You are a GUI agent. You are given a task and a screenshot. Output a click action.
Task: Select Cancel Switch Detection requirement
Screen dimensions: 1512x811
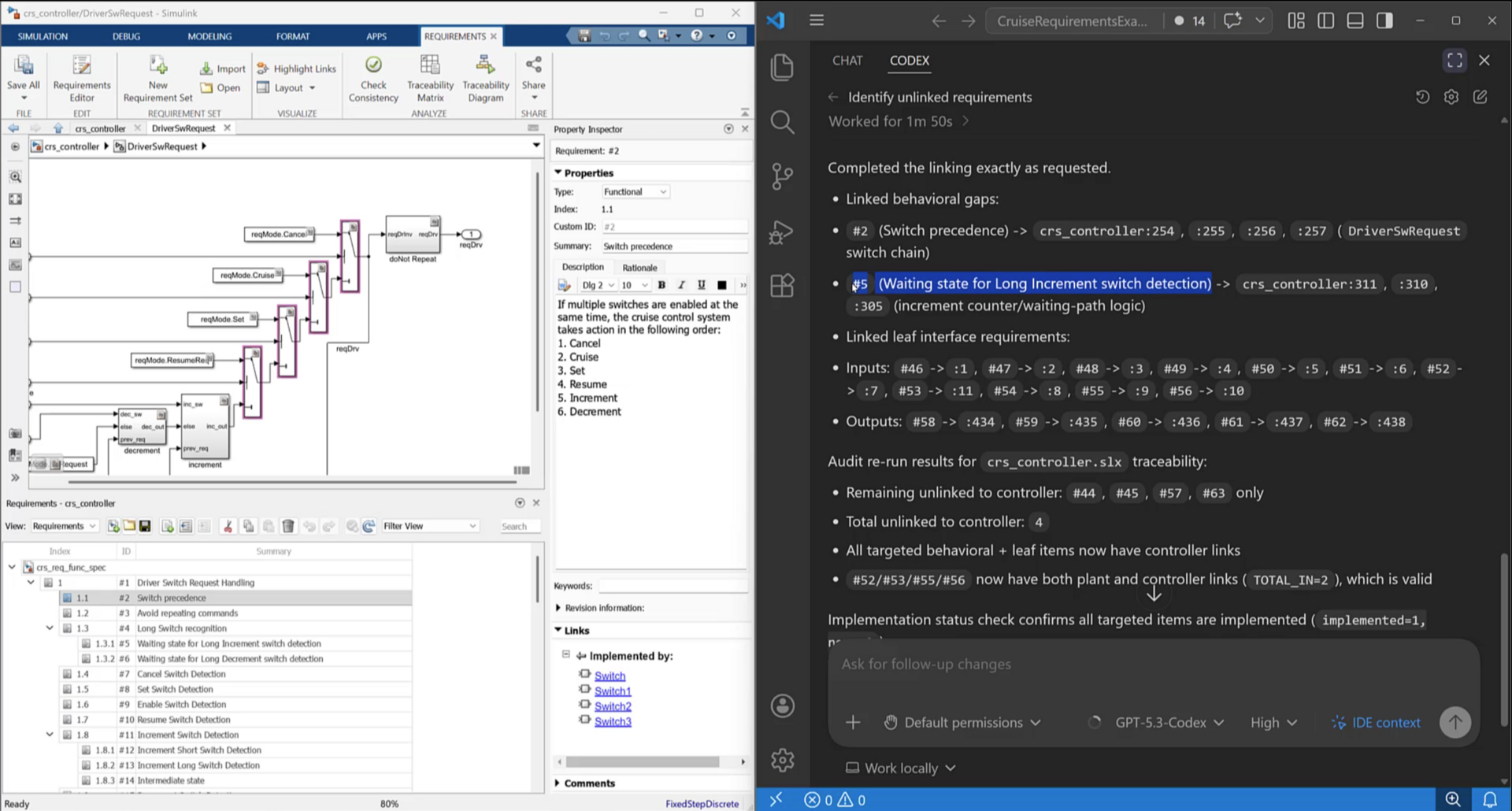coord(181,674)
